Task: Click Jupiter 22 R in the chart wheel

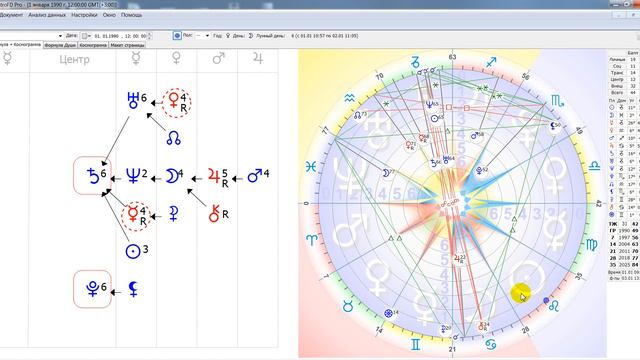Action: click(x=460, y=259)
